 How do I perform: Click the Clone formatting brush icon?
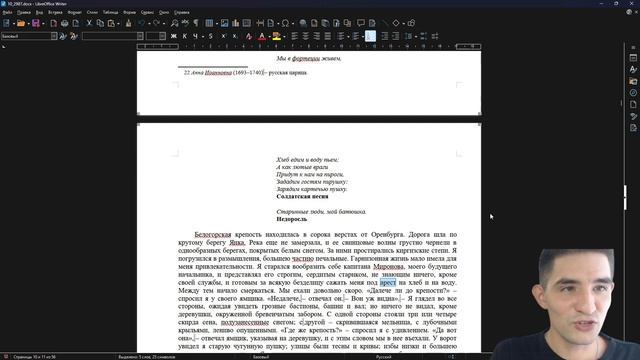129,23
